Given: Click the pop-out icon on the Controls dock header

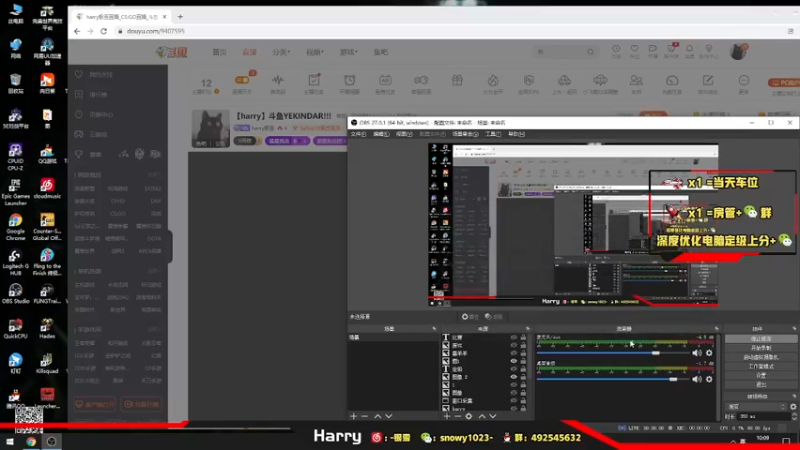Looking at the screenshot, I should [x=794, y=329].
